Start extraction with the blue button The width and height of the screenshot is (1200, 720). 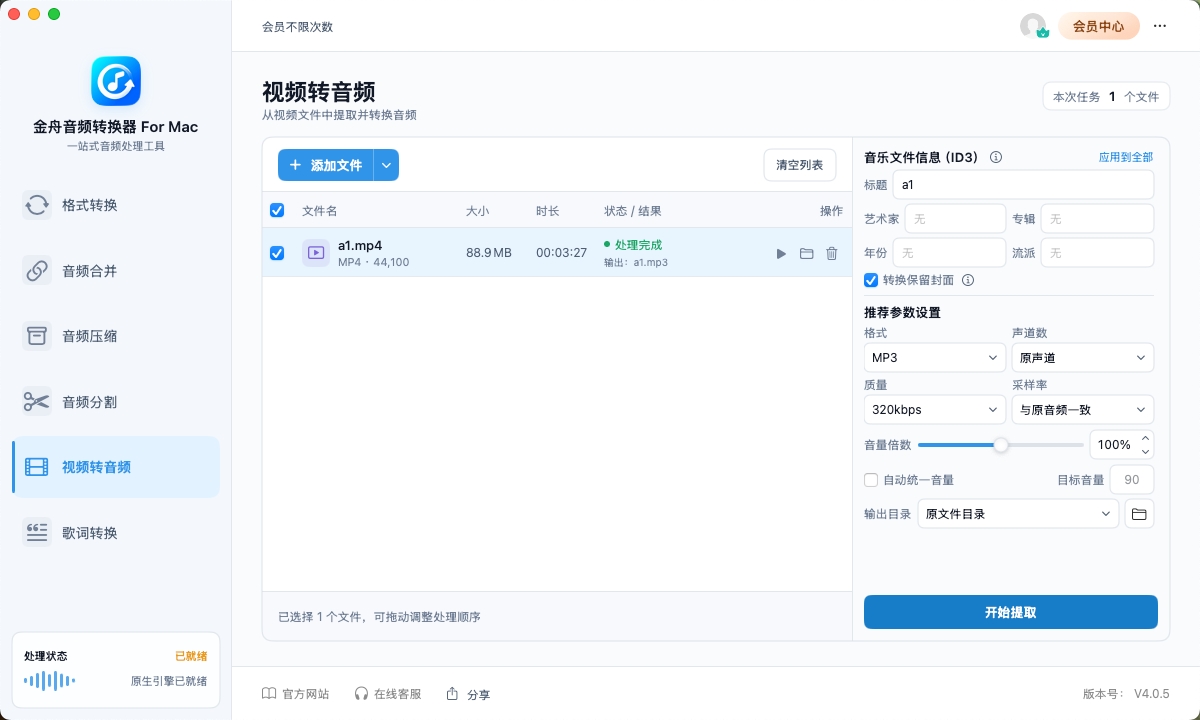[1011, 612]
